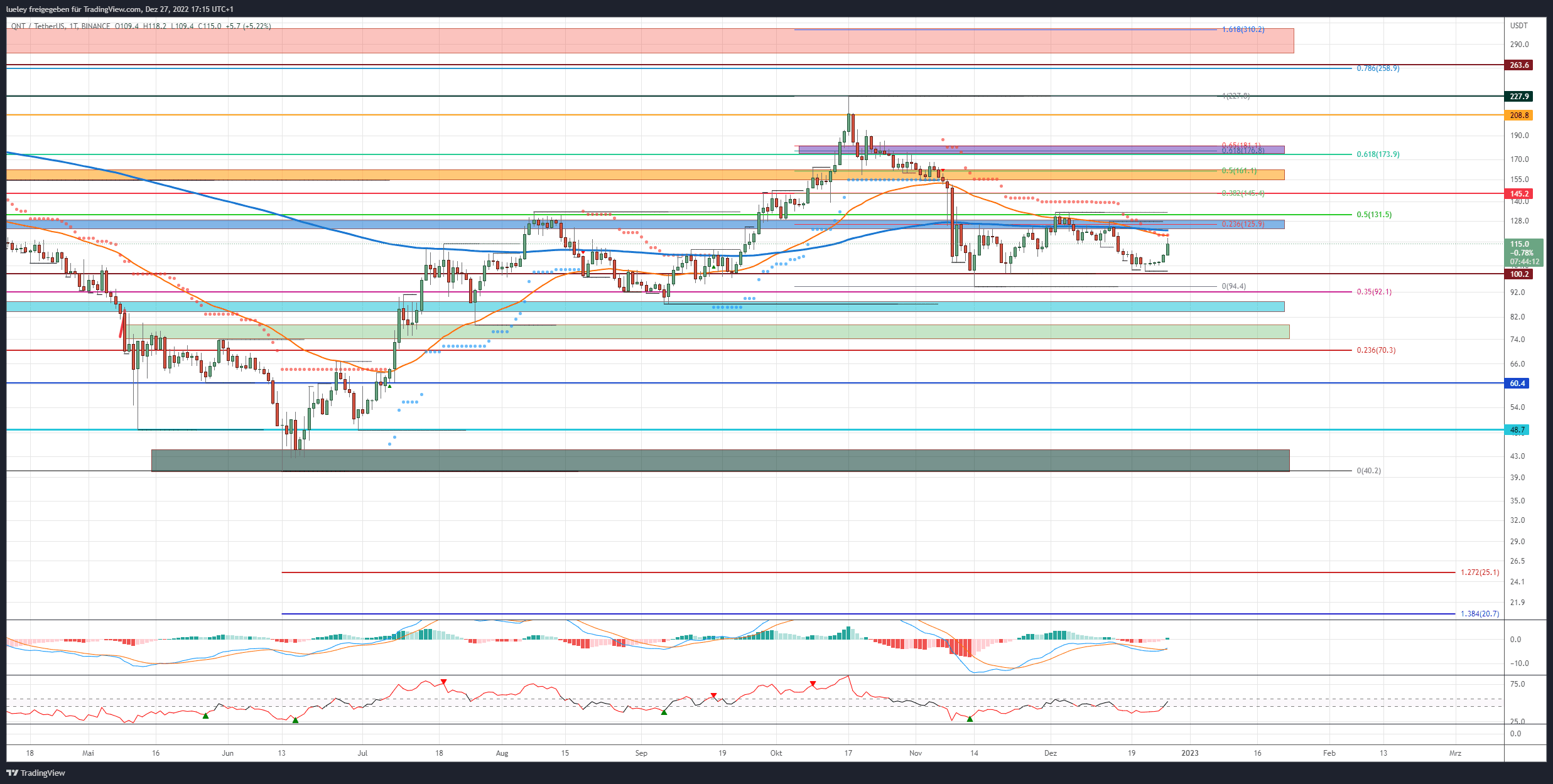
Task: Click the TradingView logo in bottom corner
Action: click(36, 773)
